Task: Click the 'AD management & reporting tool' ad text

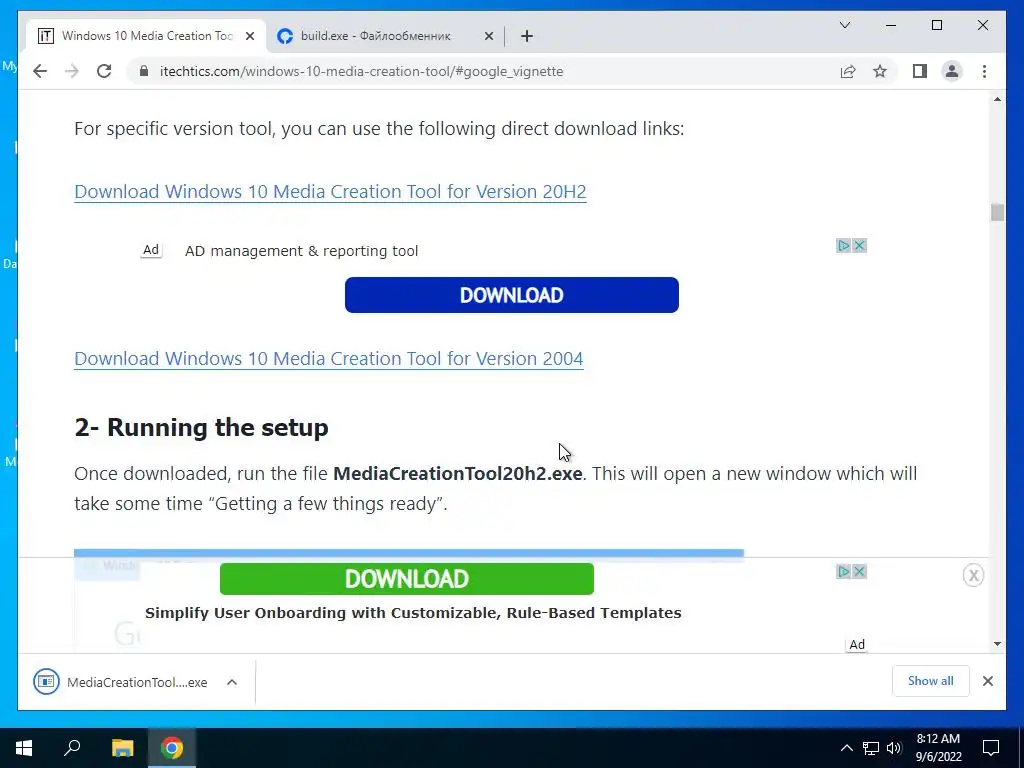Action: pyautogui.click(x=301, y=251)
